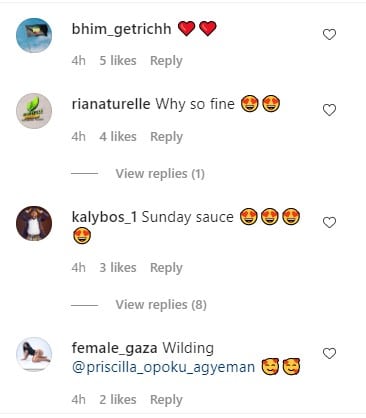This screenshot has width=366, height=418.
Task: Open kalybos_1's profile avatar
Action: [x=34, y=223]
